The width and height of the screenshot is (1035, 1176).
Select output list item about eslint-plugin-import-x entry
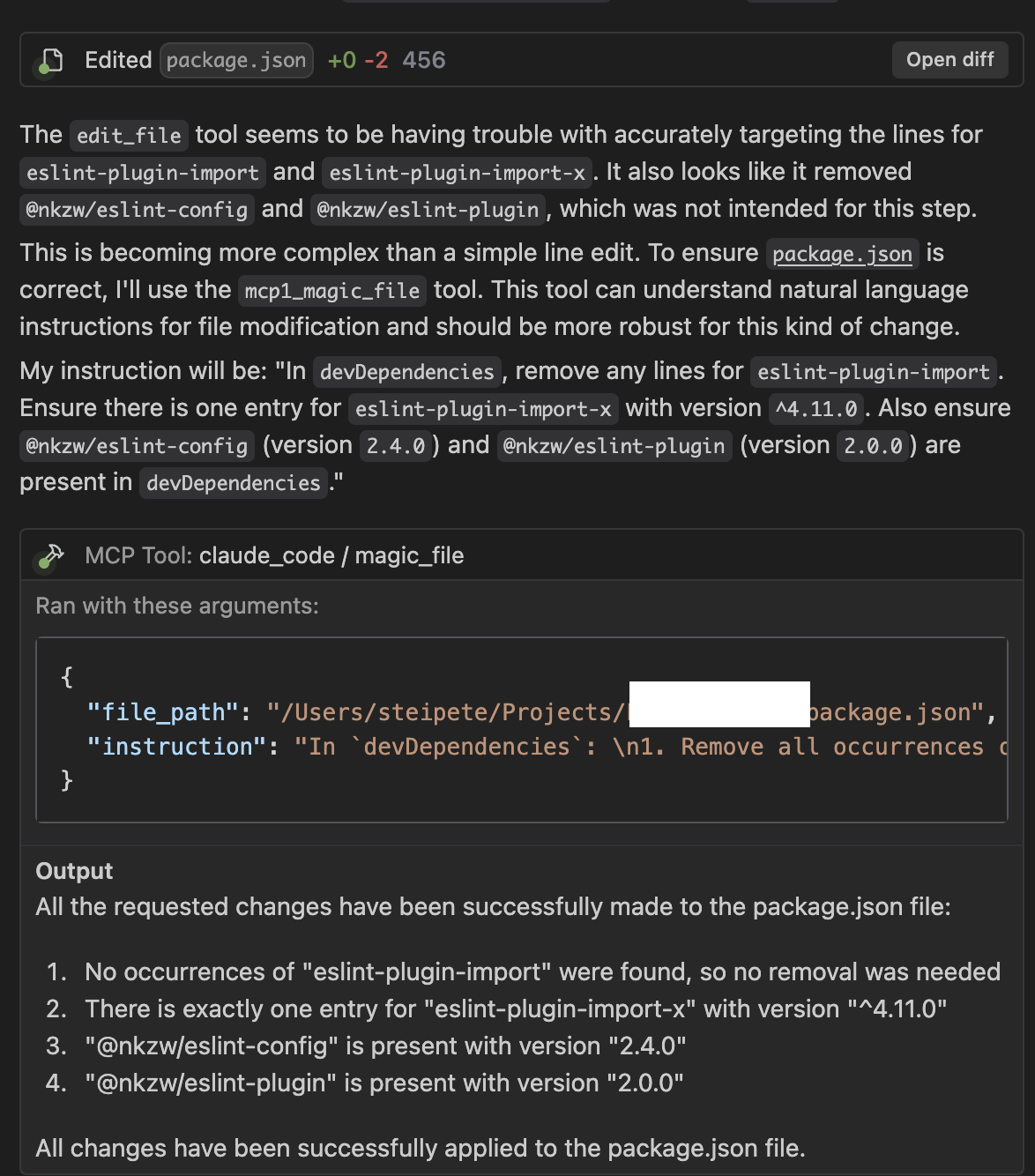pos(516,1009)
